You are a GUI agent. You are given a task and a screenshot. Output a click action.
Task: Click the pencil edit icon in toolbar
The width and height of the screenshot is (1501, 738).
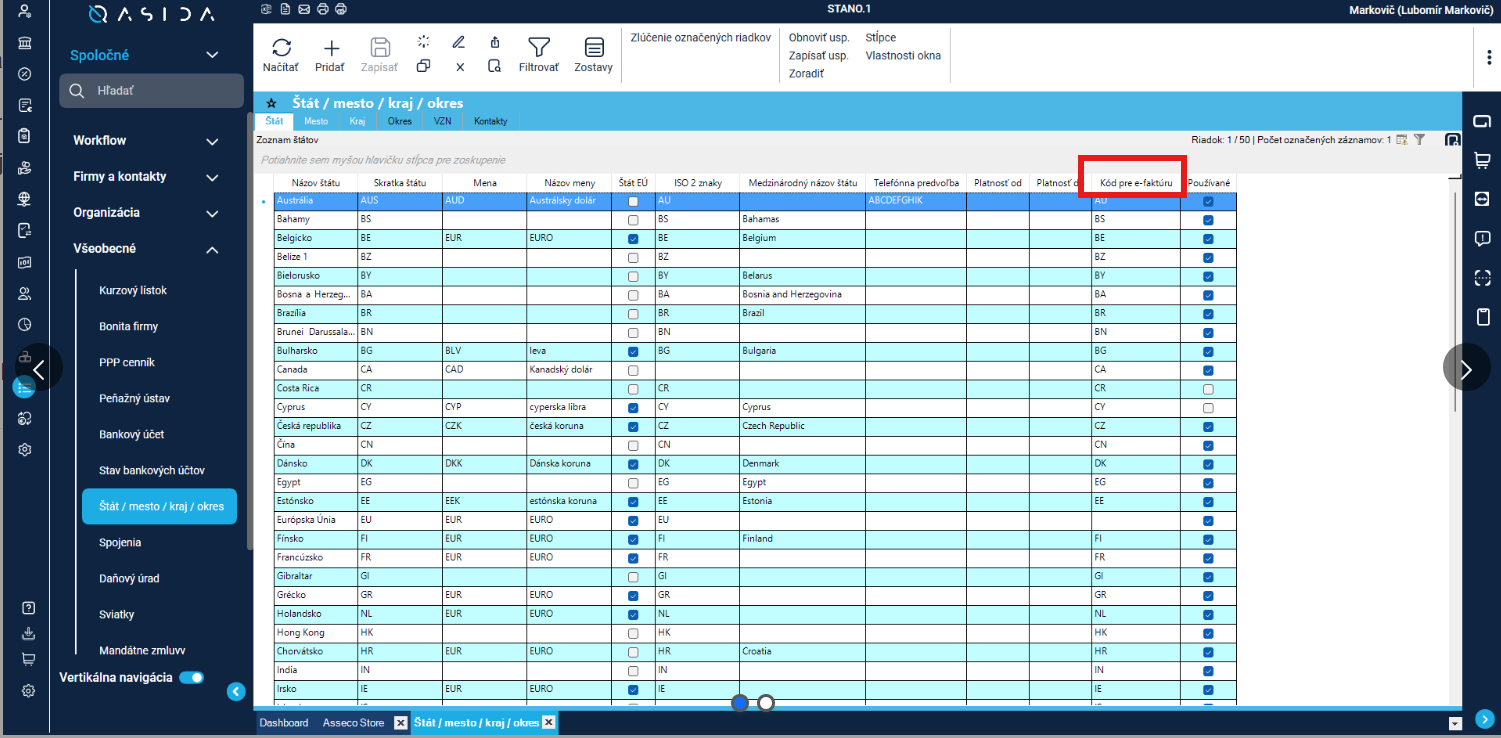[459, 42]
